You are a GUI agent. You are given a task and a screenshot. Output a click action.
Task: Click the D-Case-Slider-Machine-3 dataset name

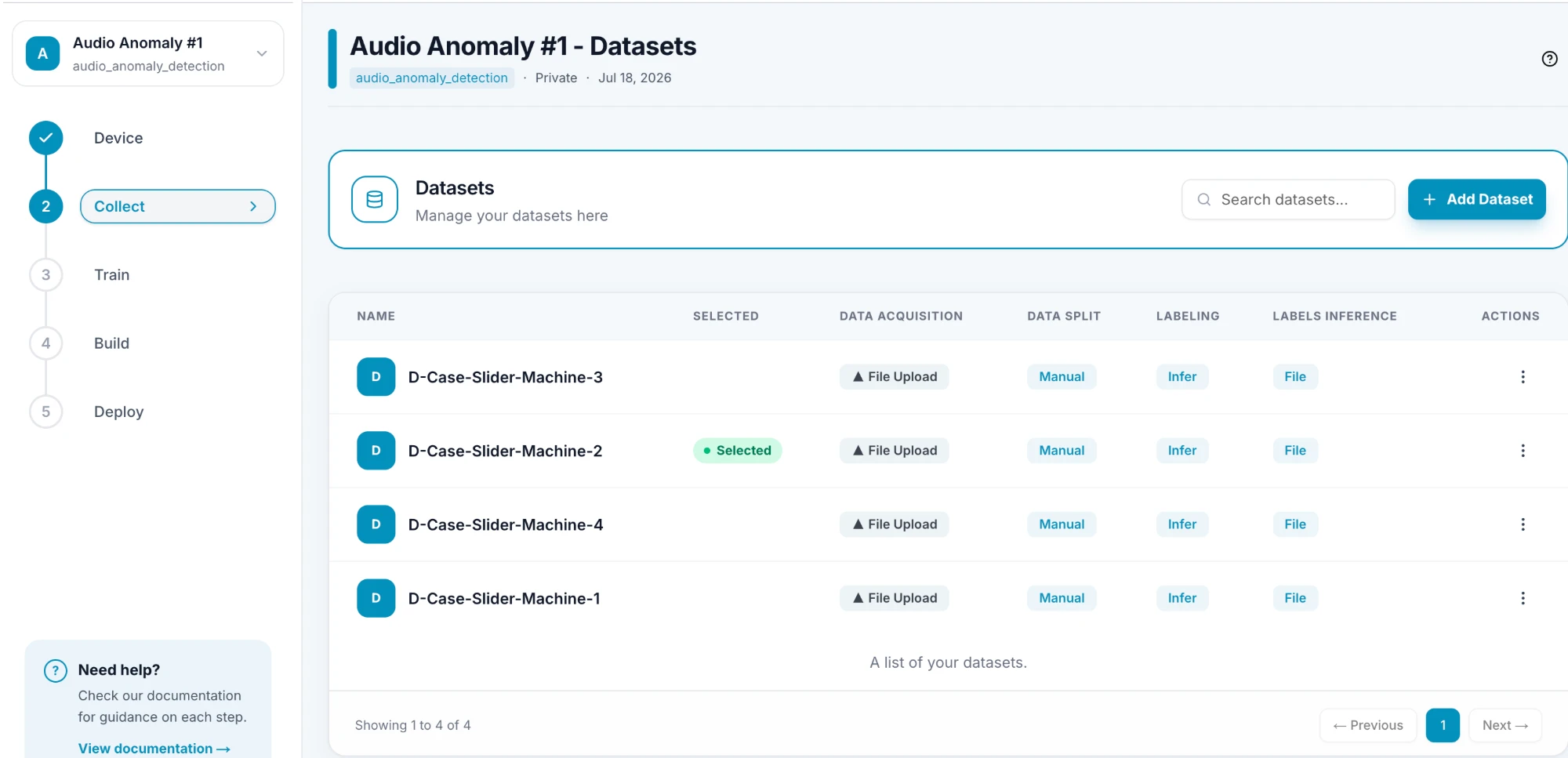[x=506, y=377]
